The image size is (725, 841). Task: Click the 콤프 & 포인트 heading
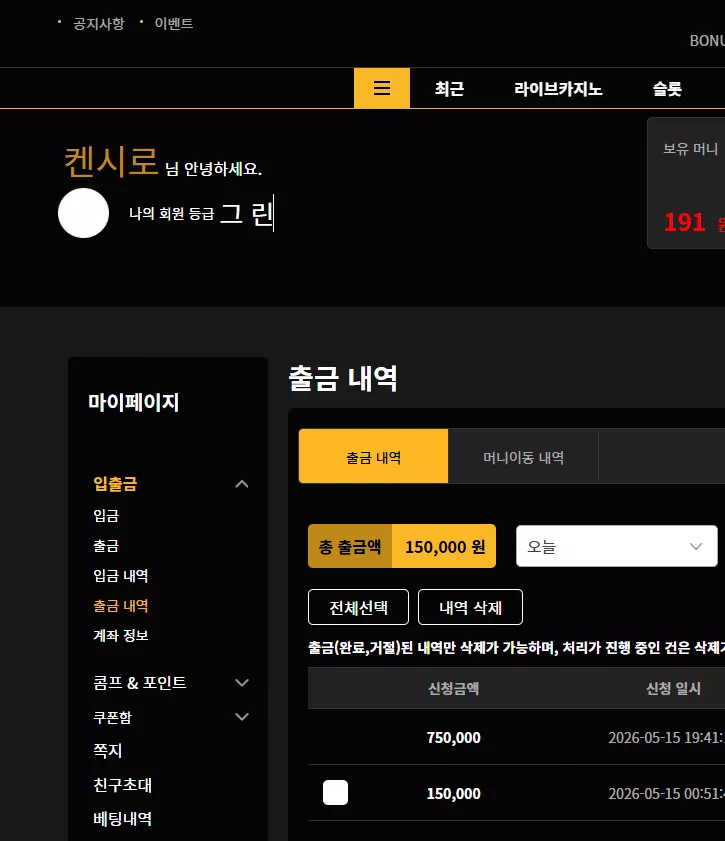click(x=139, y=683)
